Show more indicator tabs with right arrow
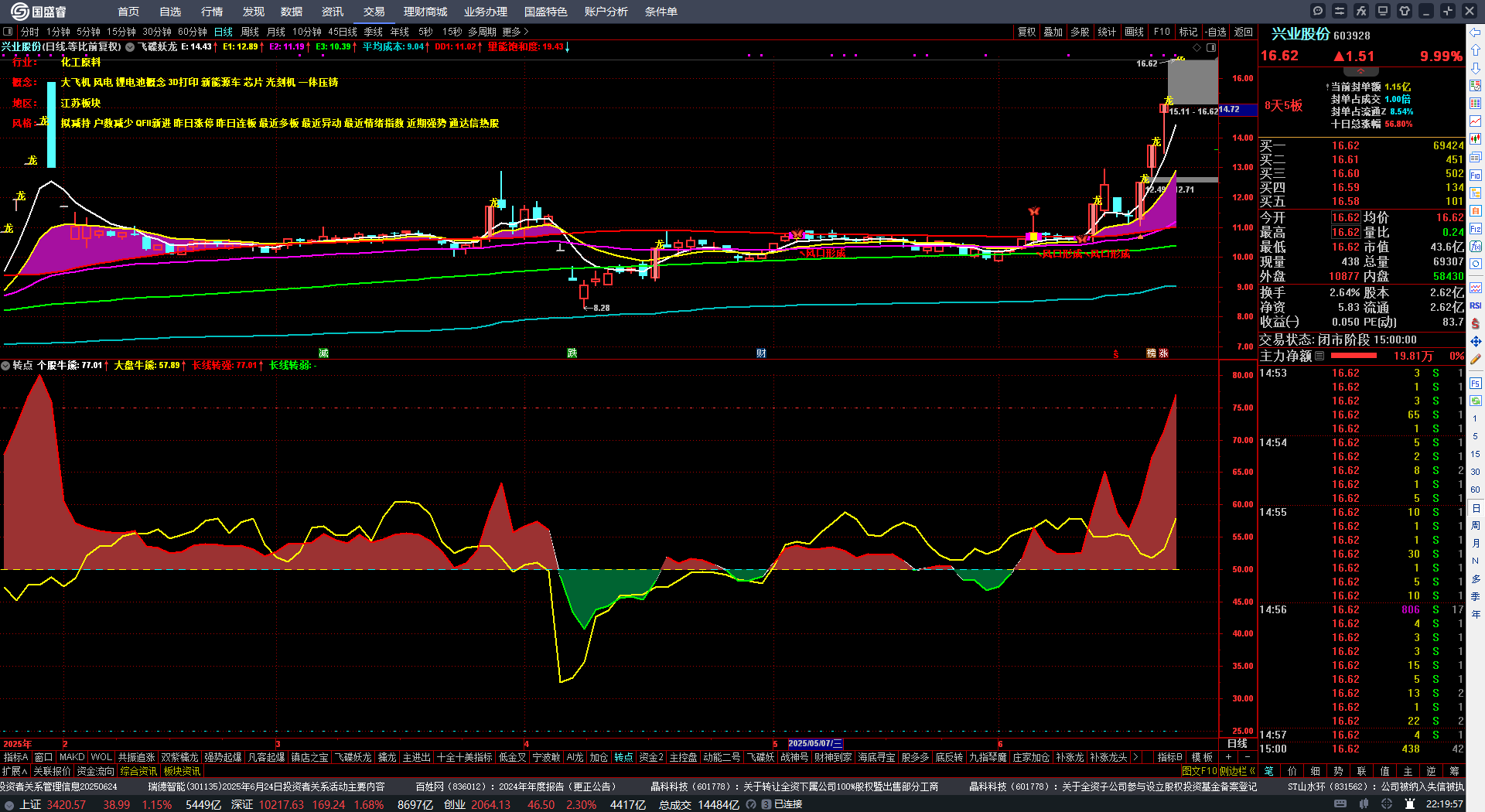Viewport: 1485px width, 812px height. click(x=1135, y=757)
